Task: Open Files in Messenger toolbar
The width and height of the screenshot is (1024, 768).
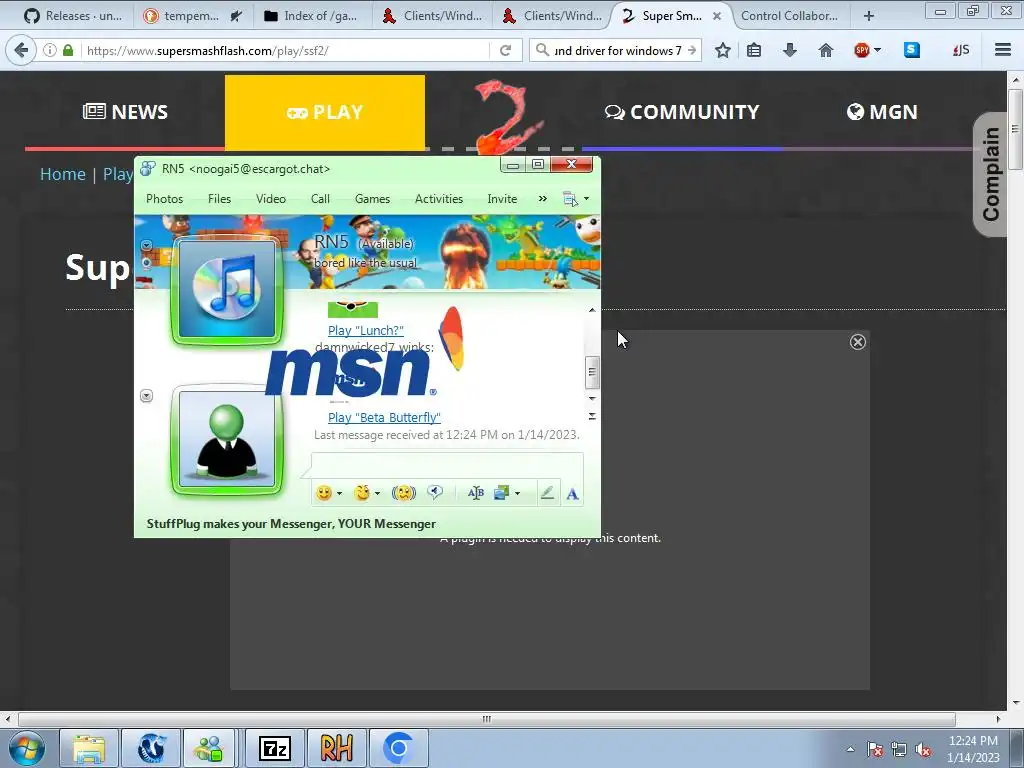Action: (219, 199)
